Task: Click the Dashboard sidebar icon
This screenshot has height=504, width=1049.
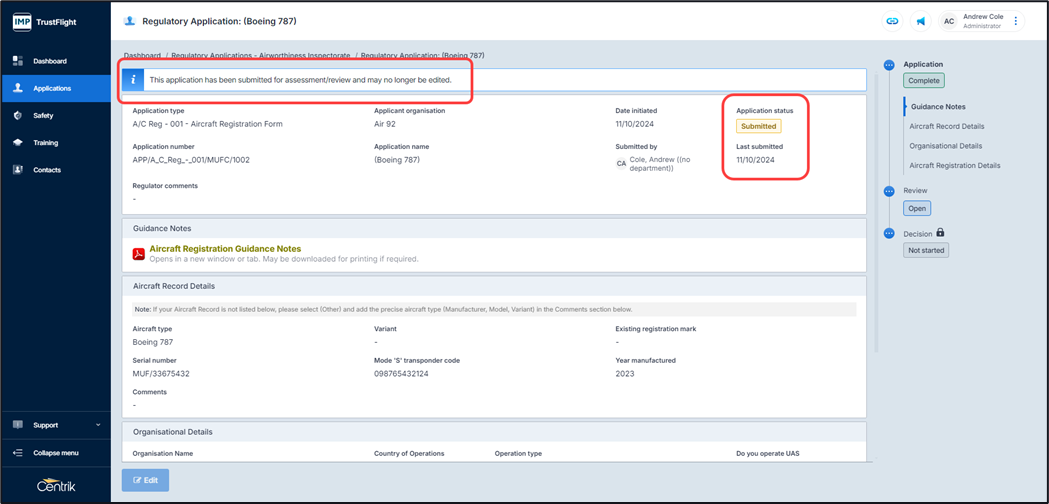Action: click(18, 61)
